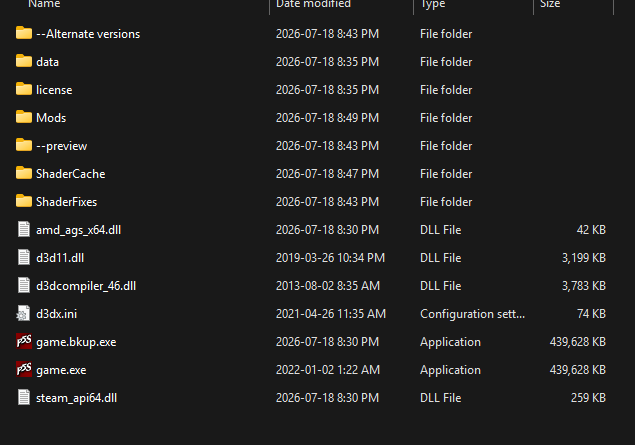Viewport: 635px width, 445px height.
Task: Sort by the Type column header
Action: (x=433, y=4)
